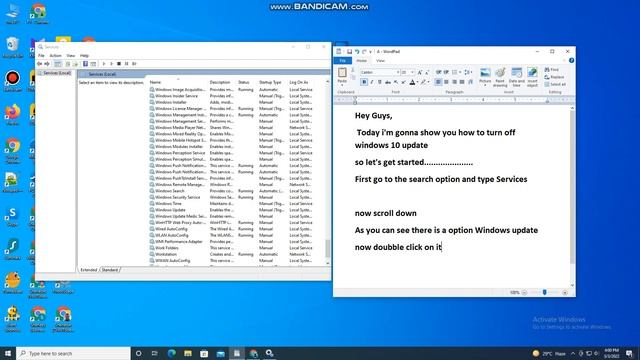
Task: Toggle Italic formatting in WordPad
Action: 372,82
